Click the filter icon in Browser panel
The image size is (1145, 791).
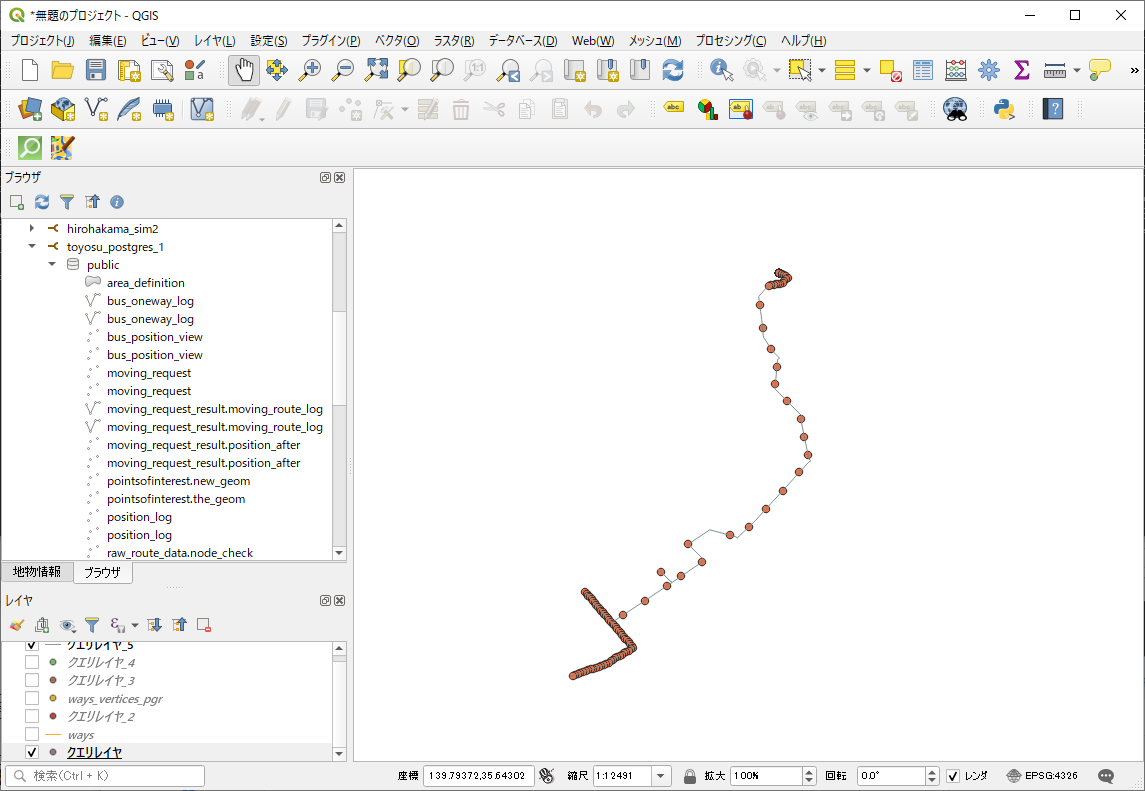(x=67, y=202)
